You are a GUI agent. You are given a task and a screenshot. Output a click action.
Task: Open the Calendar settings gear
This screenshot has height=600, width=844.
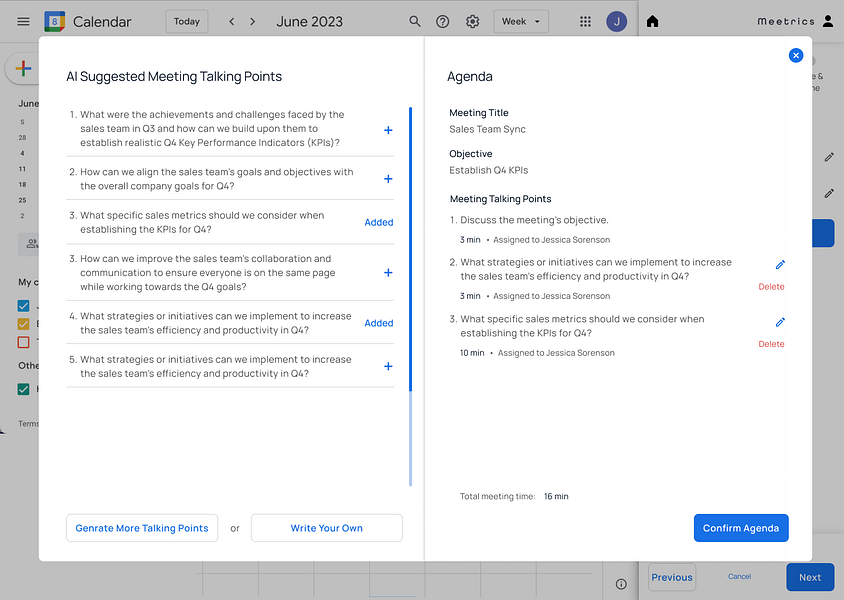coord(473,22)
